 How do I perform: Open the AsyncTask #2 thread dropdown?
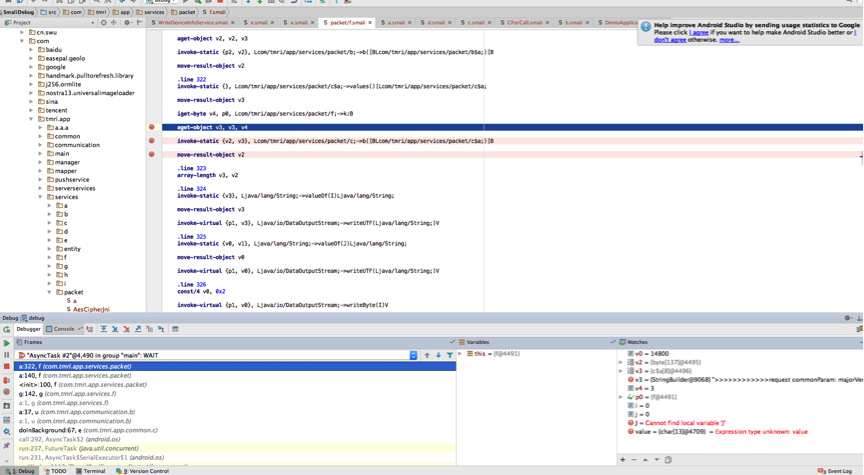point(413,355)
